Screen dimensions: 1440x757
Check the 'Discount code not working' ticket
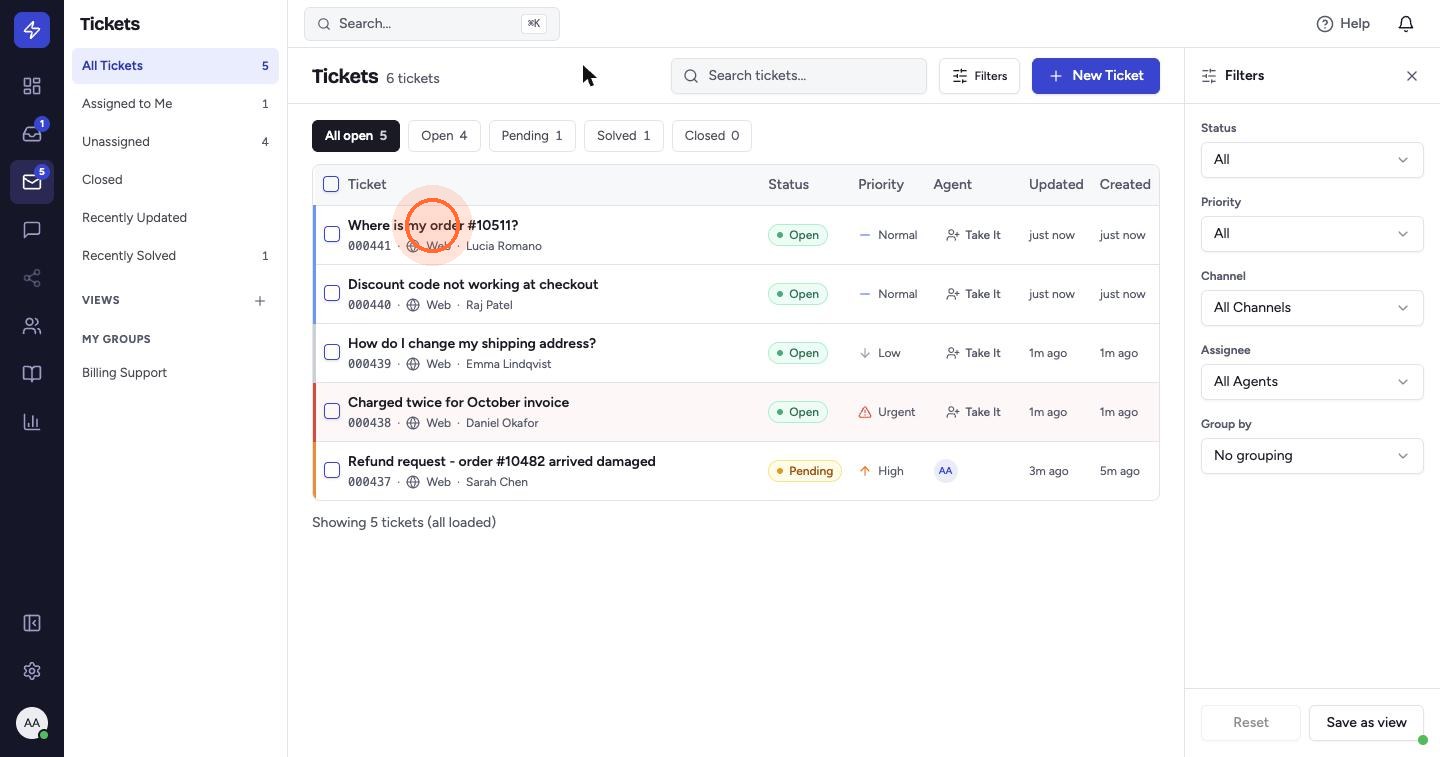[x=332, y=293]
